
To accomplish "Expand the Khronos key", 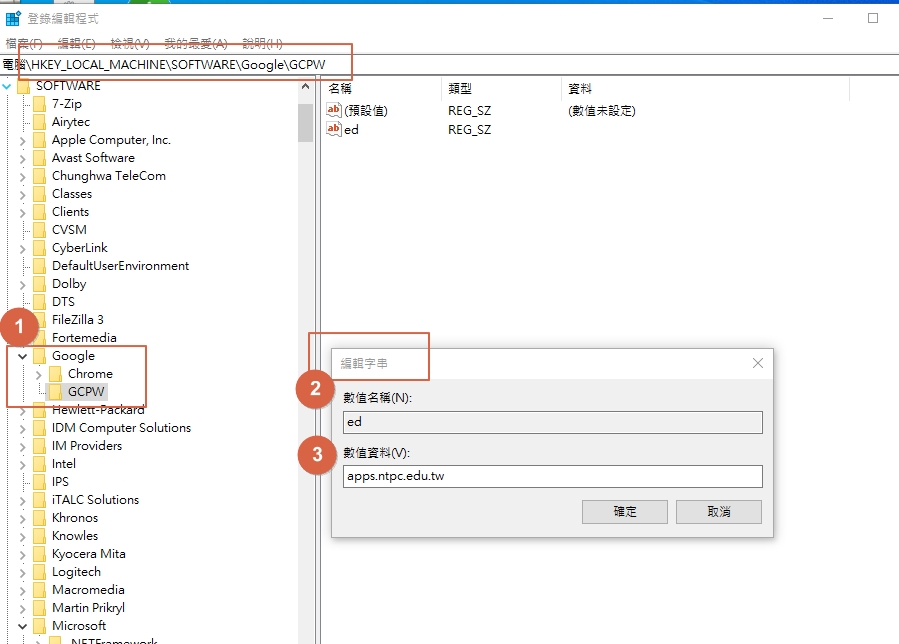I will coord(22,518).
